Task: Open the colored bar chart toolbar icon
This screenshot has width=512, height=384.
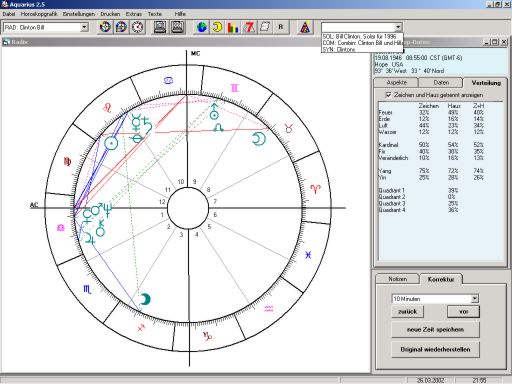Action: [233, 27]
